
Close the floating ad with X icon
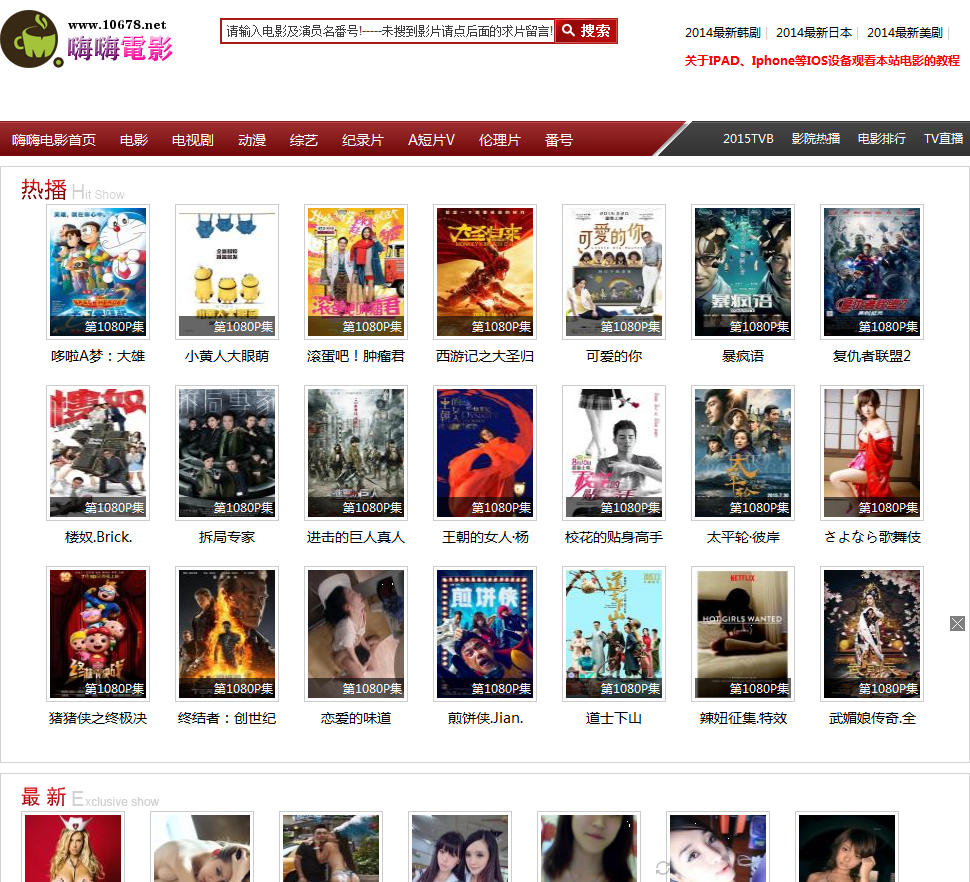(957, 623)
